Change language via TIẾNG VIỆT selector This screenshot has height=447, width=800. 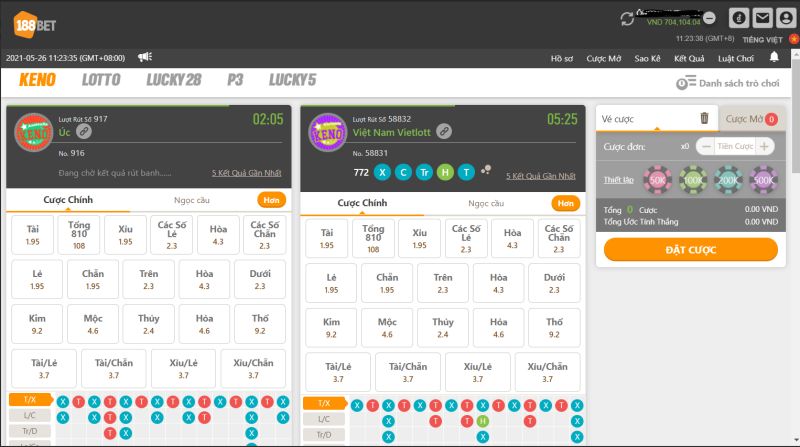[762, 39]
